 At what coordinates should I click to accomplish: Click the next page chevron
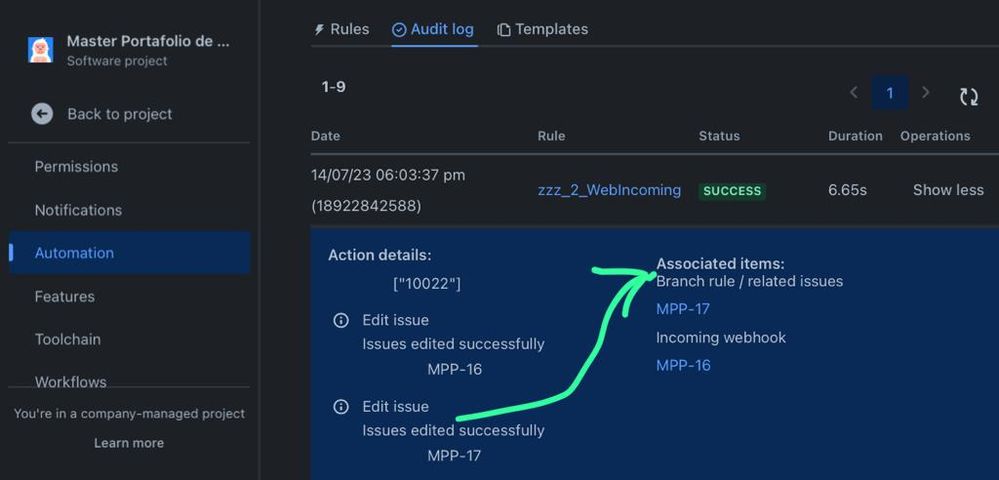926,93
